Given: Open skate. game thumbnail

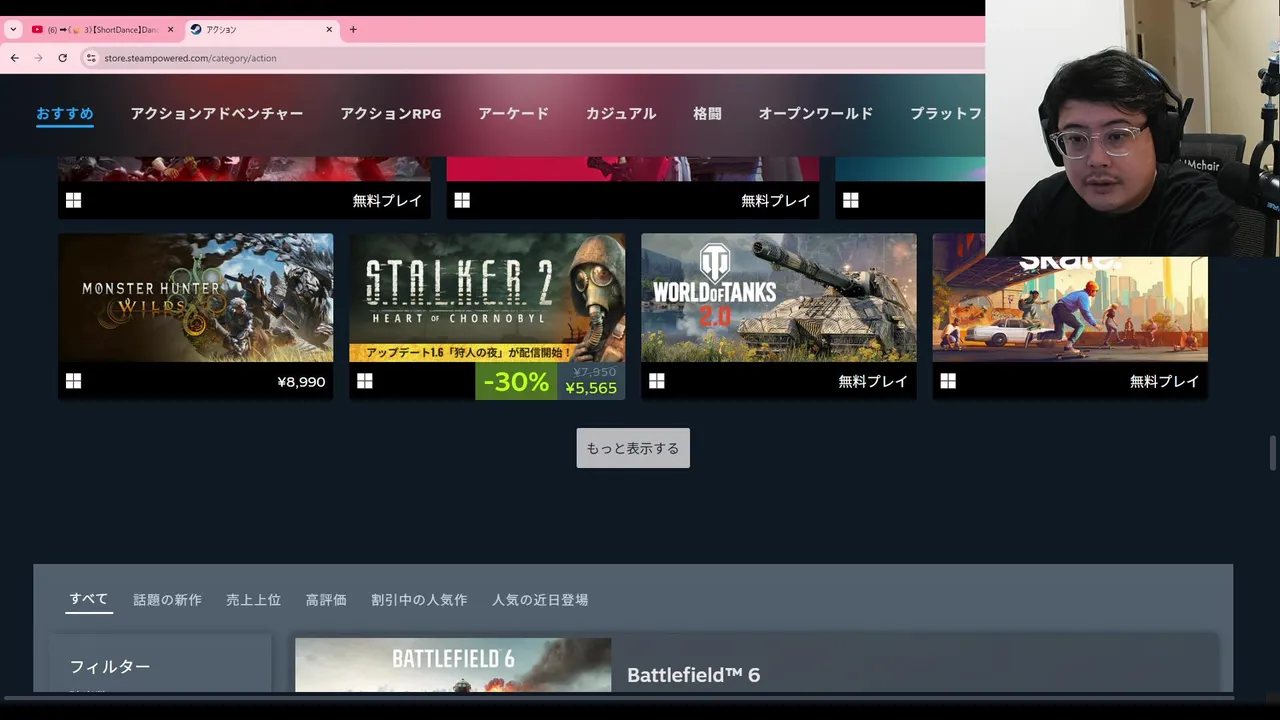Looking at the screenshot, I should 1070,309.
